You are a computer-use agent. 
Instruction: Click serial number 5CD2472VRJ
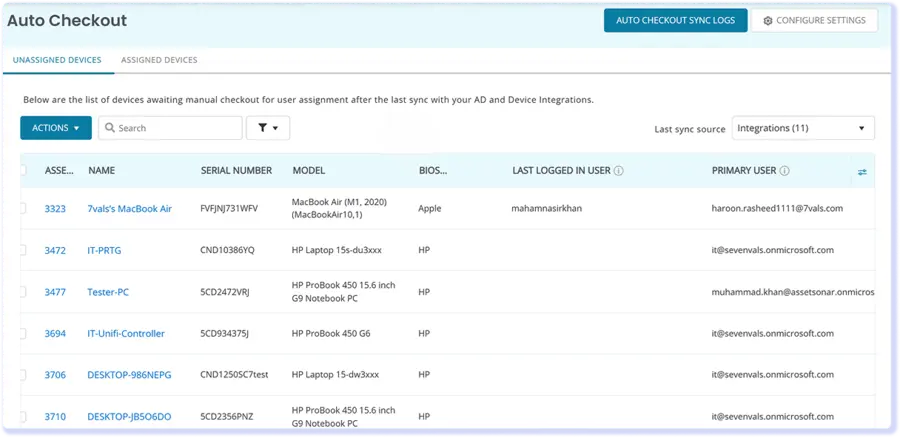click(224, 292)
